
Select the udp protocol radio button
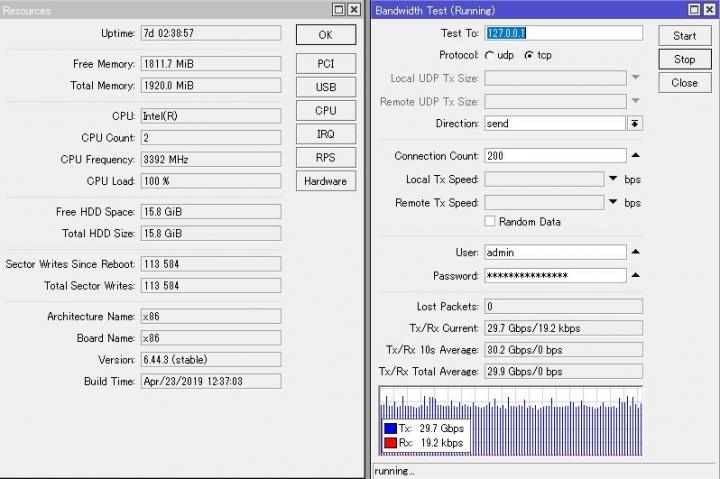click(489, 56)
